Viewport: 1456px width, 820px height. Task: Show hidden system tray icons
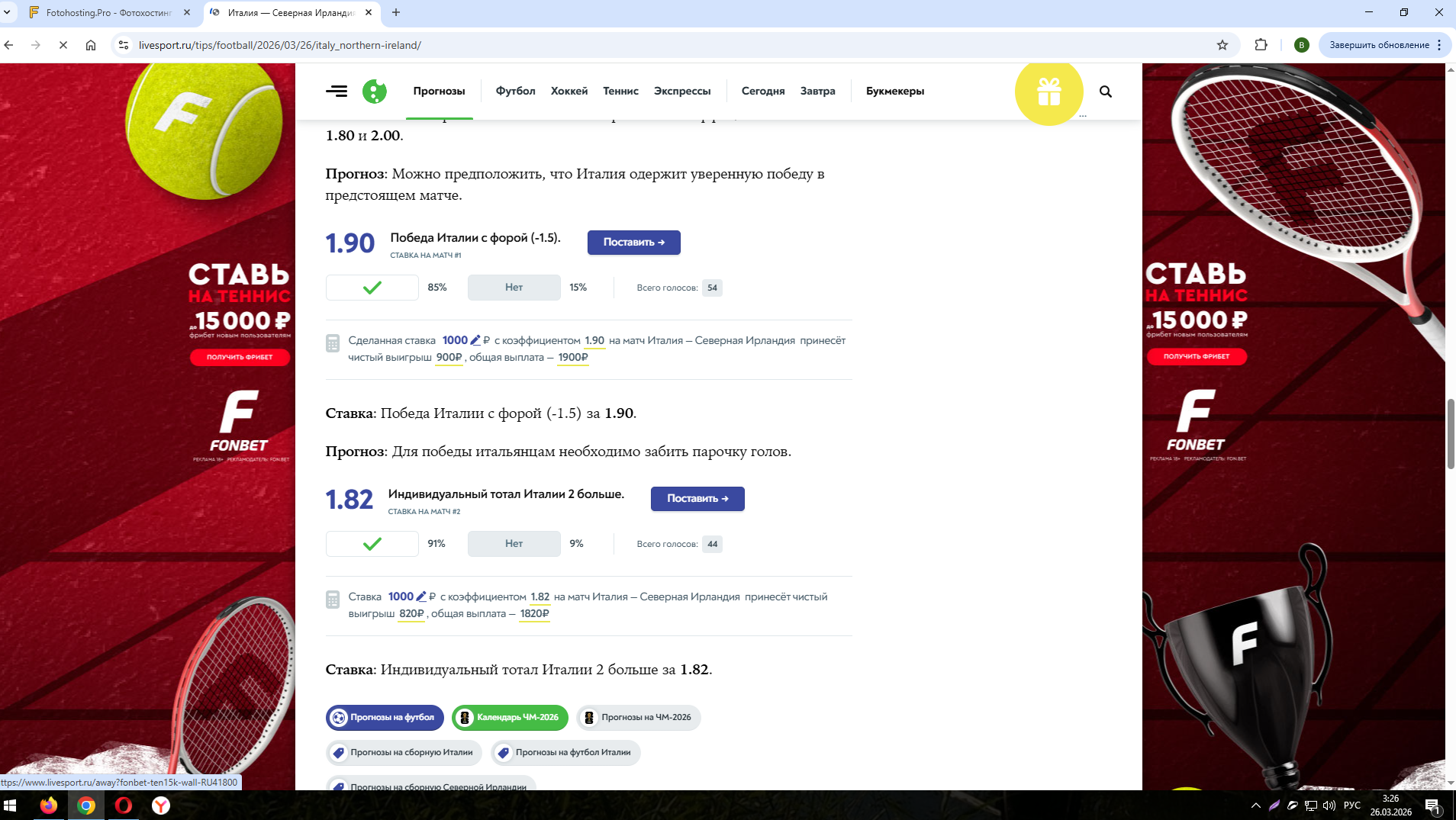pyautogui.click(x=1256, y=806)
